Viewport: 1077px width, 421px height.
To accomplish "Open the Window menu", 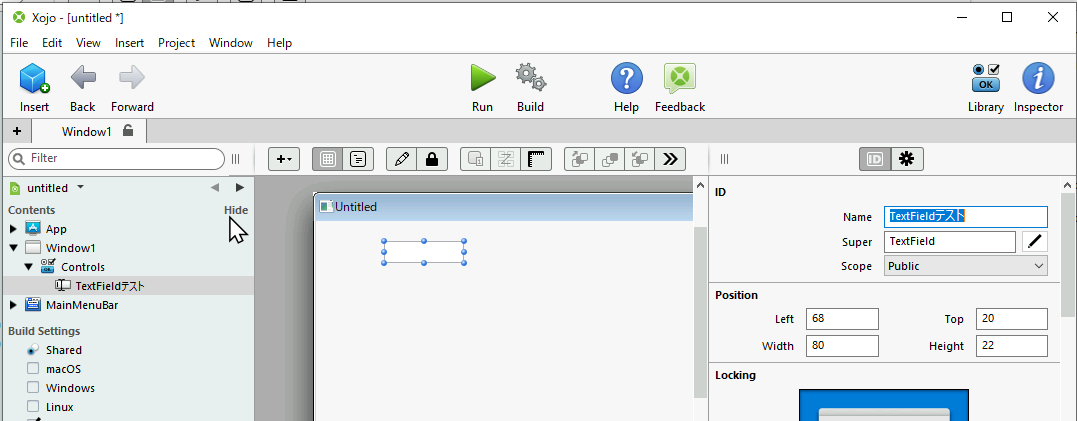I will 231,43.
